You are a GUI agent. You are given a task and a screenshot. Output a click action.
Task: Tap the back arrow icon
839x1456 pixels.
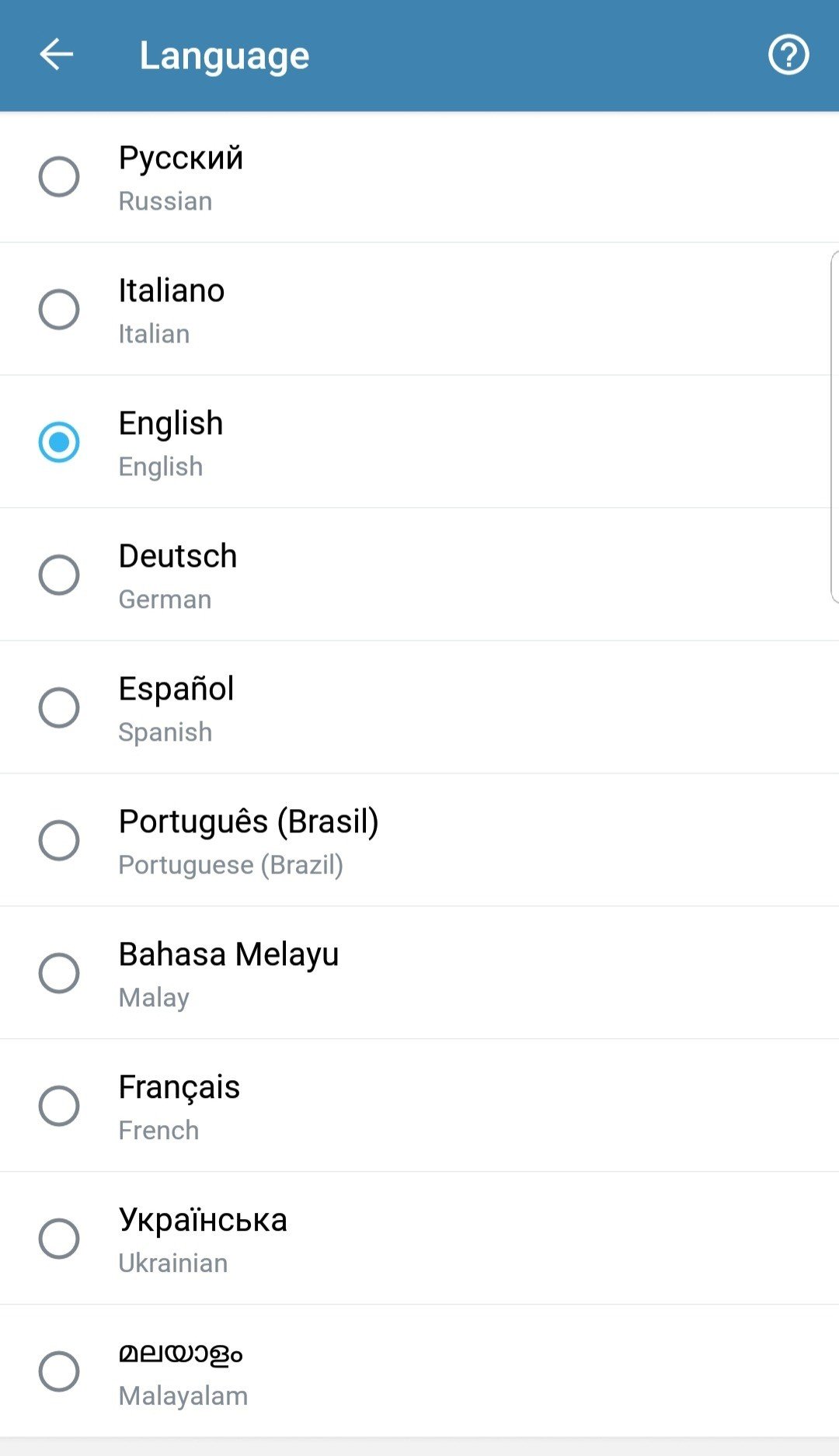[56, 55]
